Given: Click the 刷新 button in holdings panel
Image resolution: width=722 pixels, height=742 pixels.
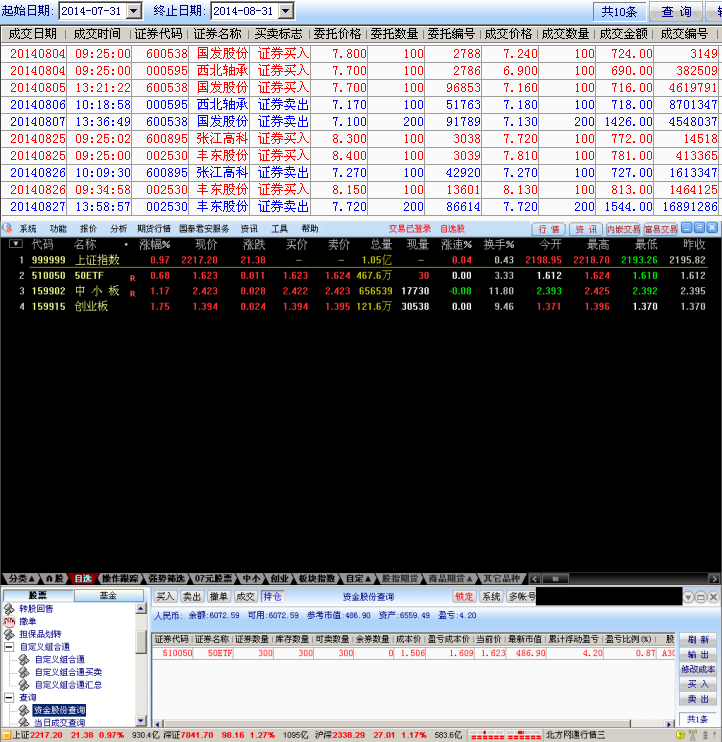Looking at the screenshot, I should [698, 639].
